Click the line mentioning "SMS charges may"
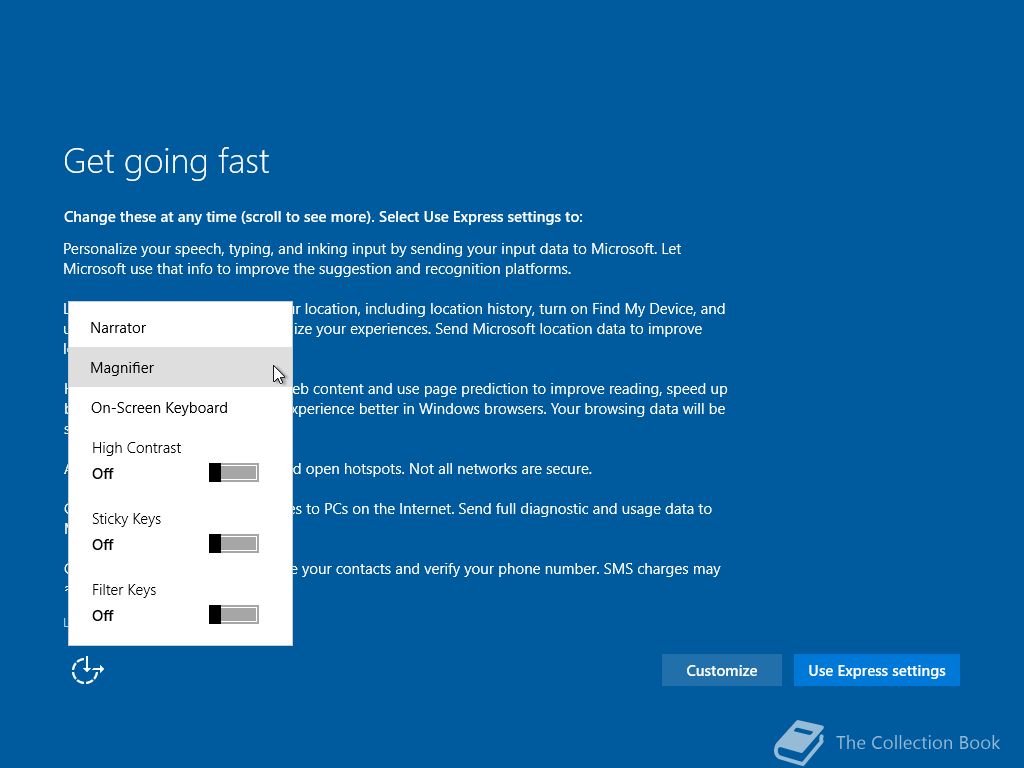The width and height of the screenshot is (1024, 768). [506, 569]
